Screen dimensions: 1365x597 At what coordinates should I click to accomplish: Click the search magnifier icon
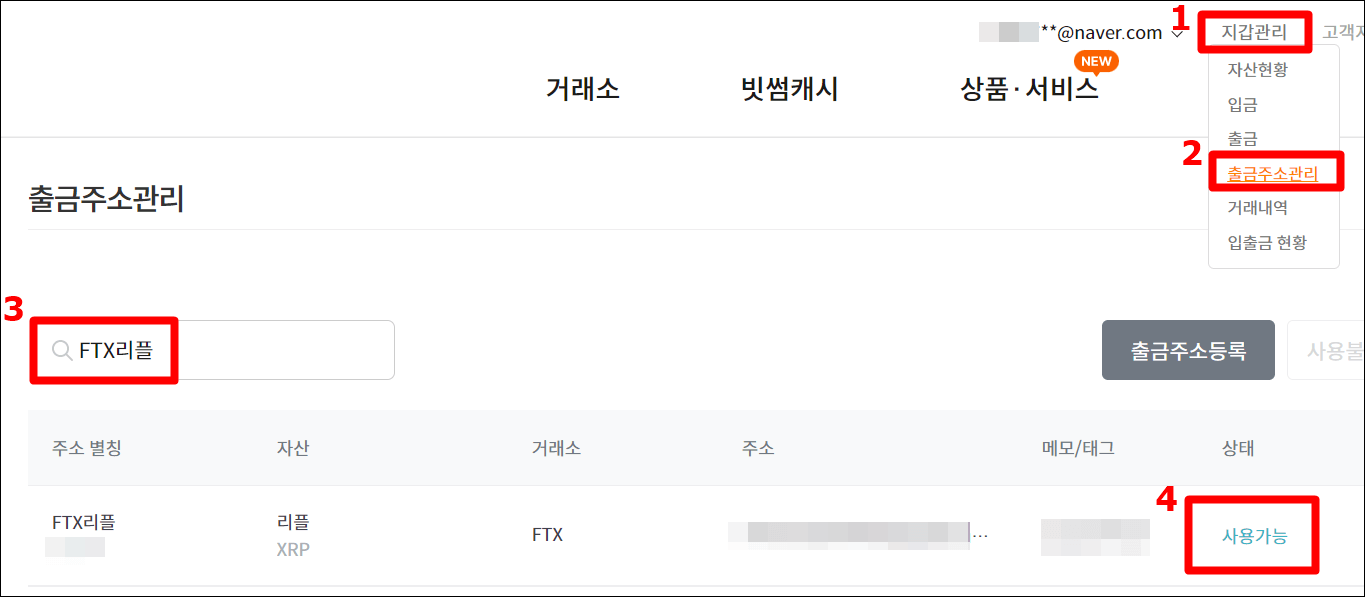coord(59,349)
